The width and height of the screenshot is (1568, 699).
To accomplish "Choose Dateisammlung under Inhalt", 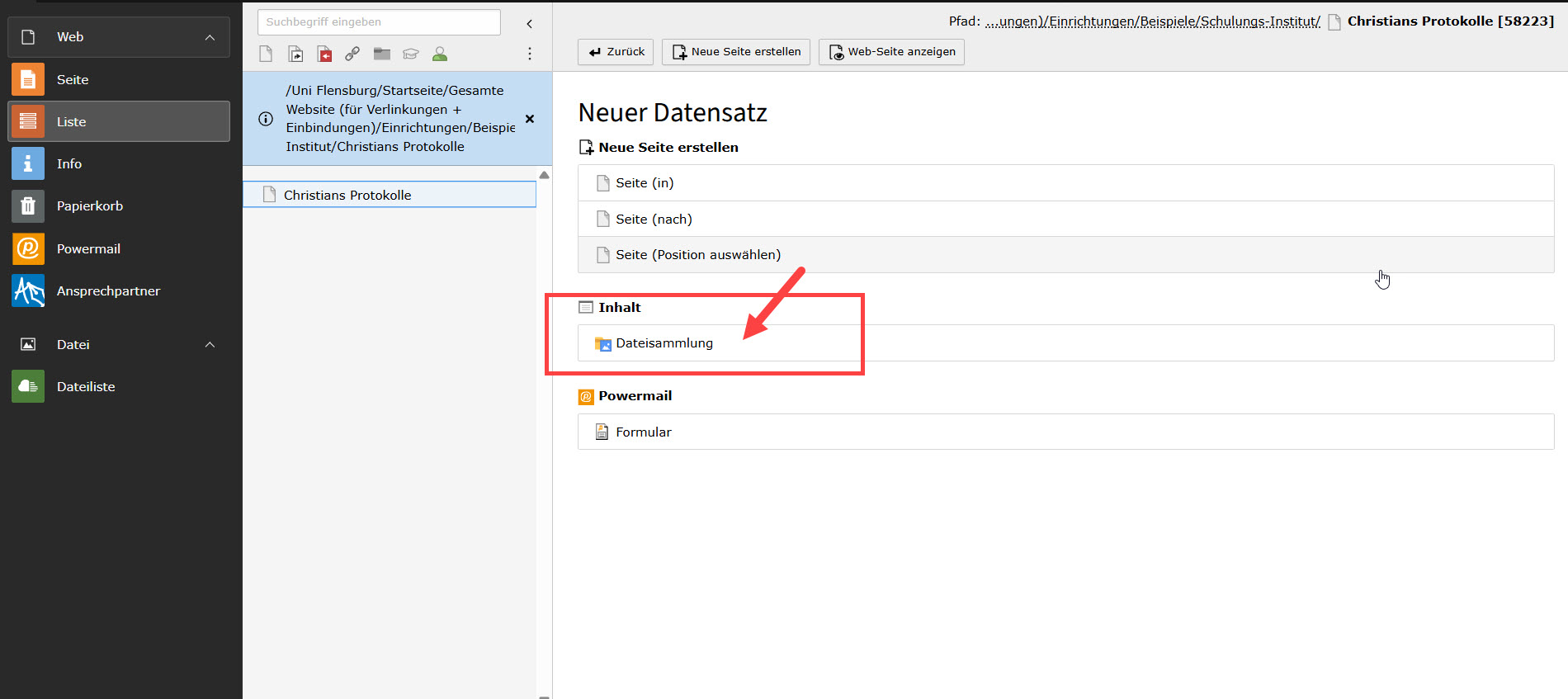I will (x=664, y=343).
